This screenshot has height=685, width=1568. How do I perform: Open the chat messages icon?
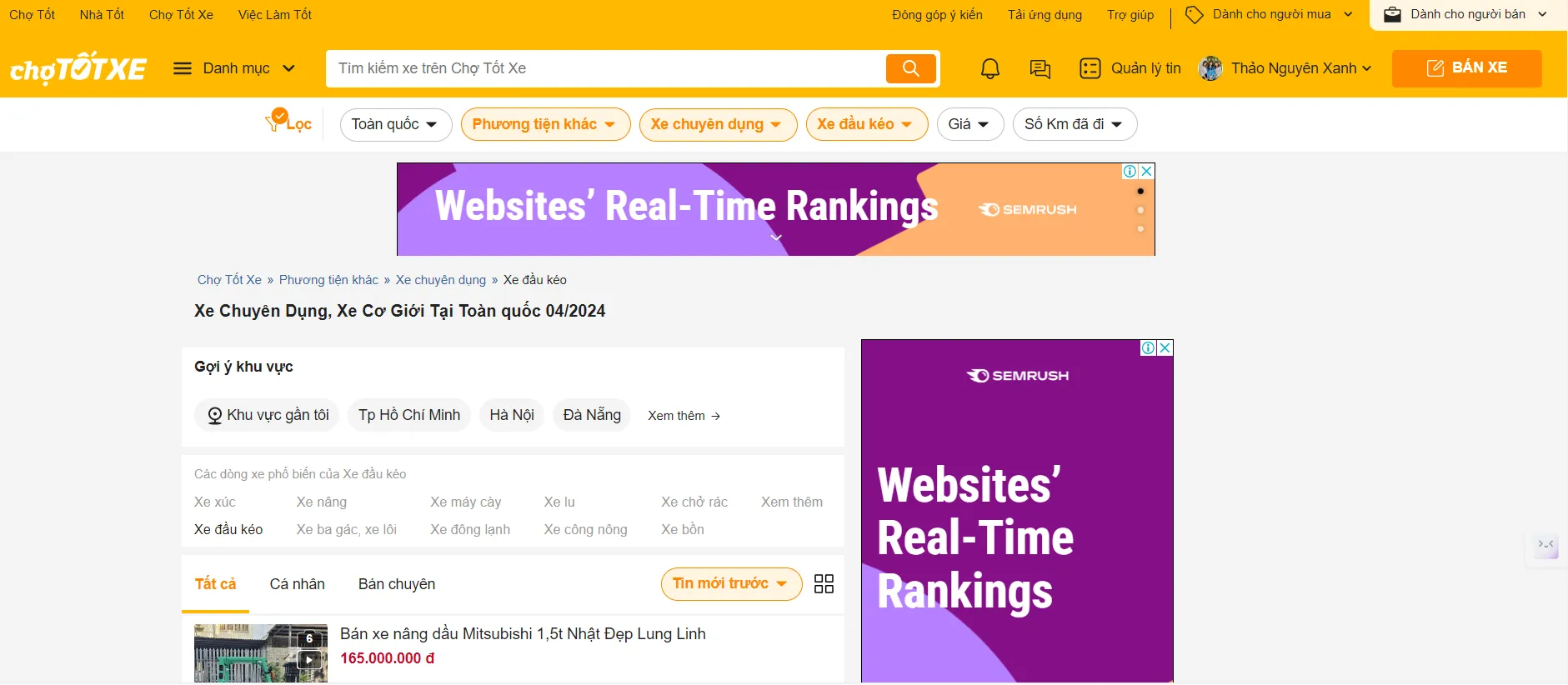1040,68
